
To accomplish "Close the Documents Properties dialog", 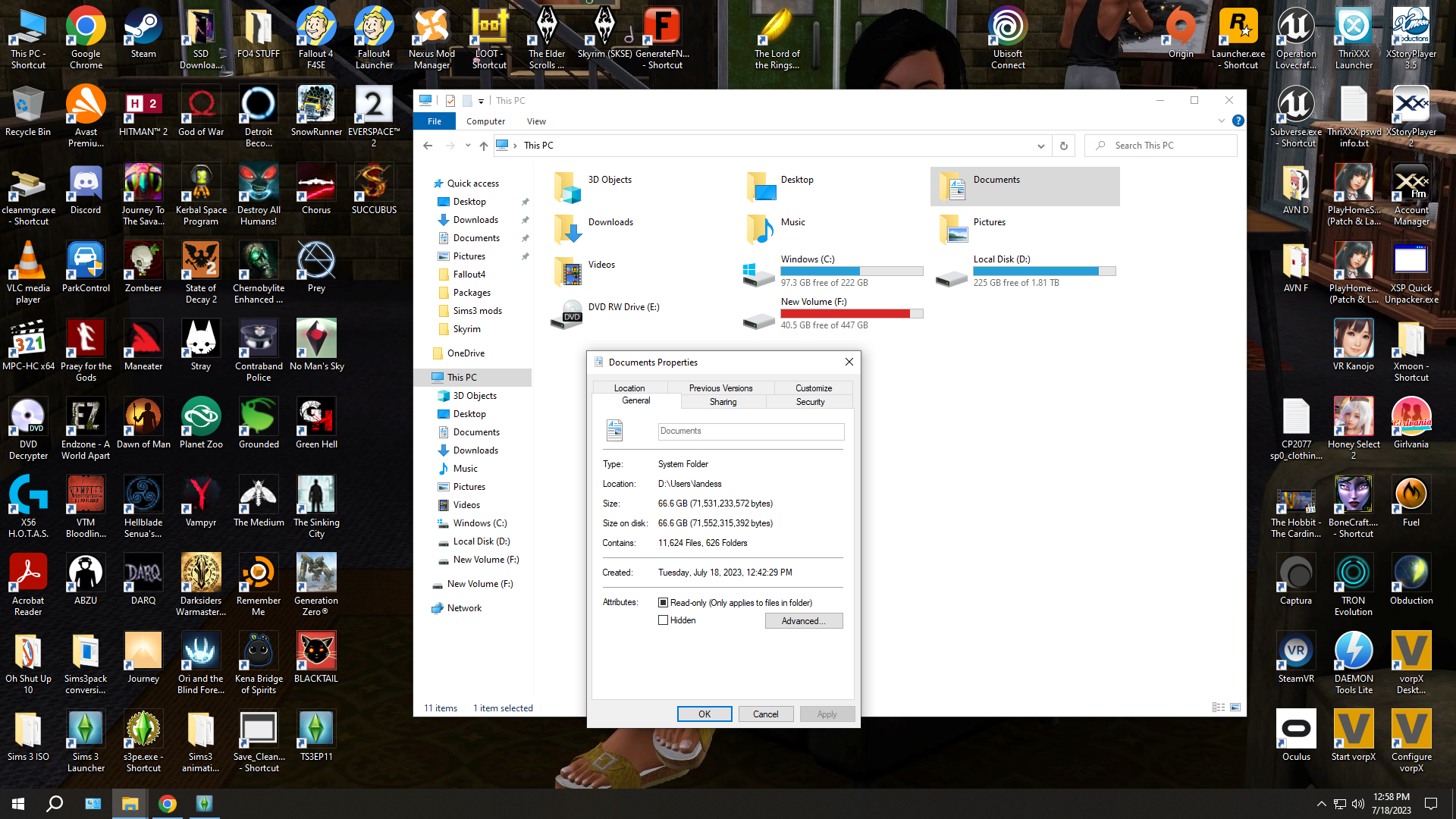I will click(x=849, y=362).
